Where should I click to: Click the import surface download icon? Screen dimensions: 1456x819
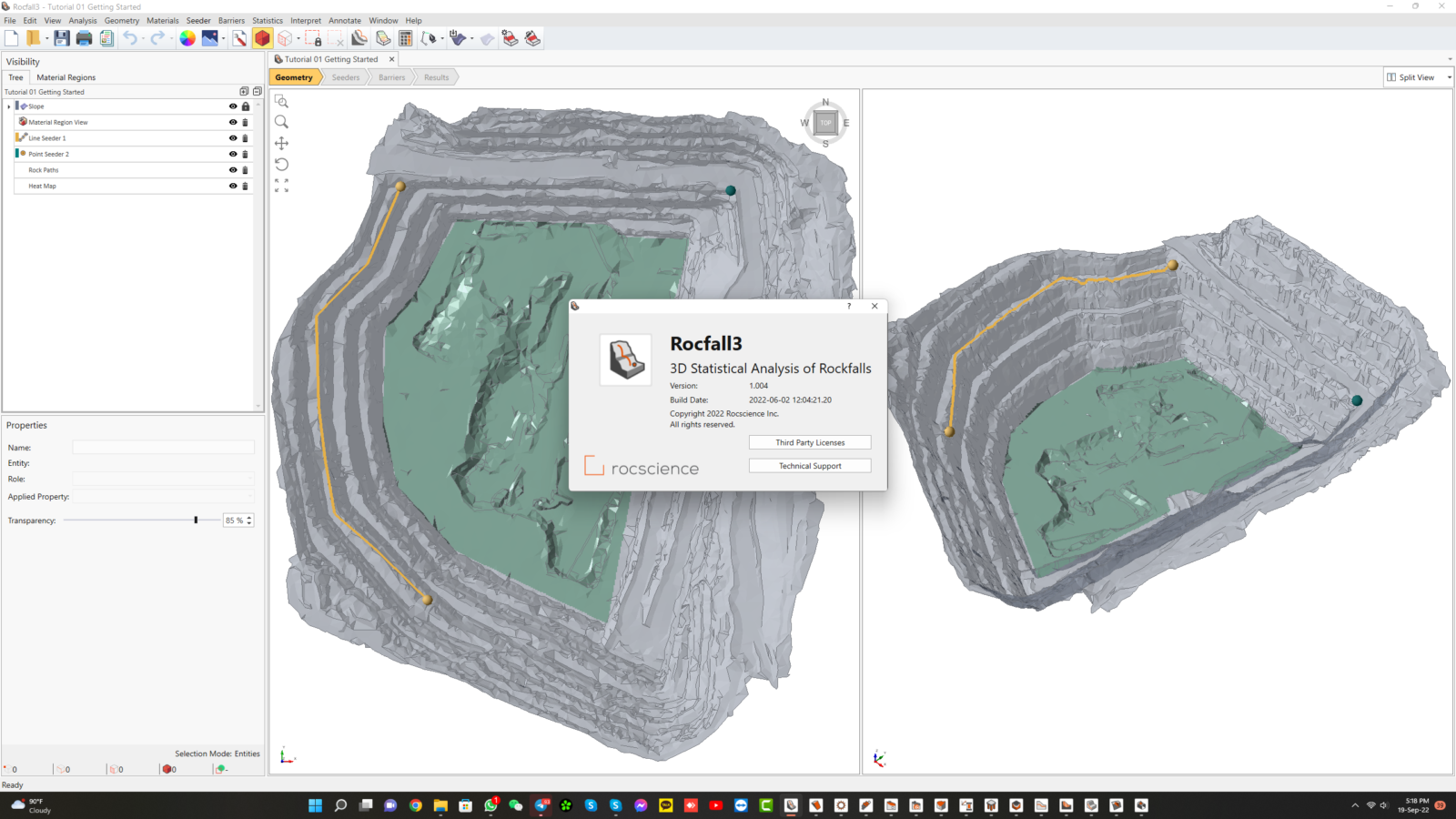tap(458, 38)
